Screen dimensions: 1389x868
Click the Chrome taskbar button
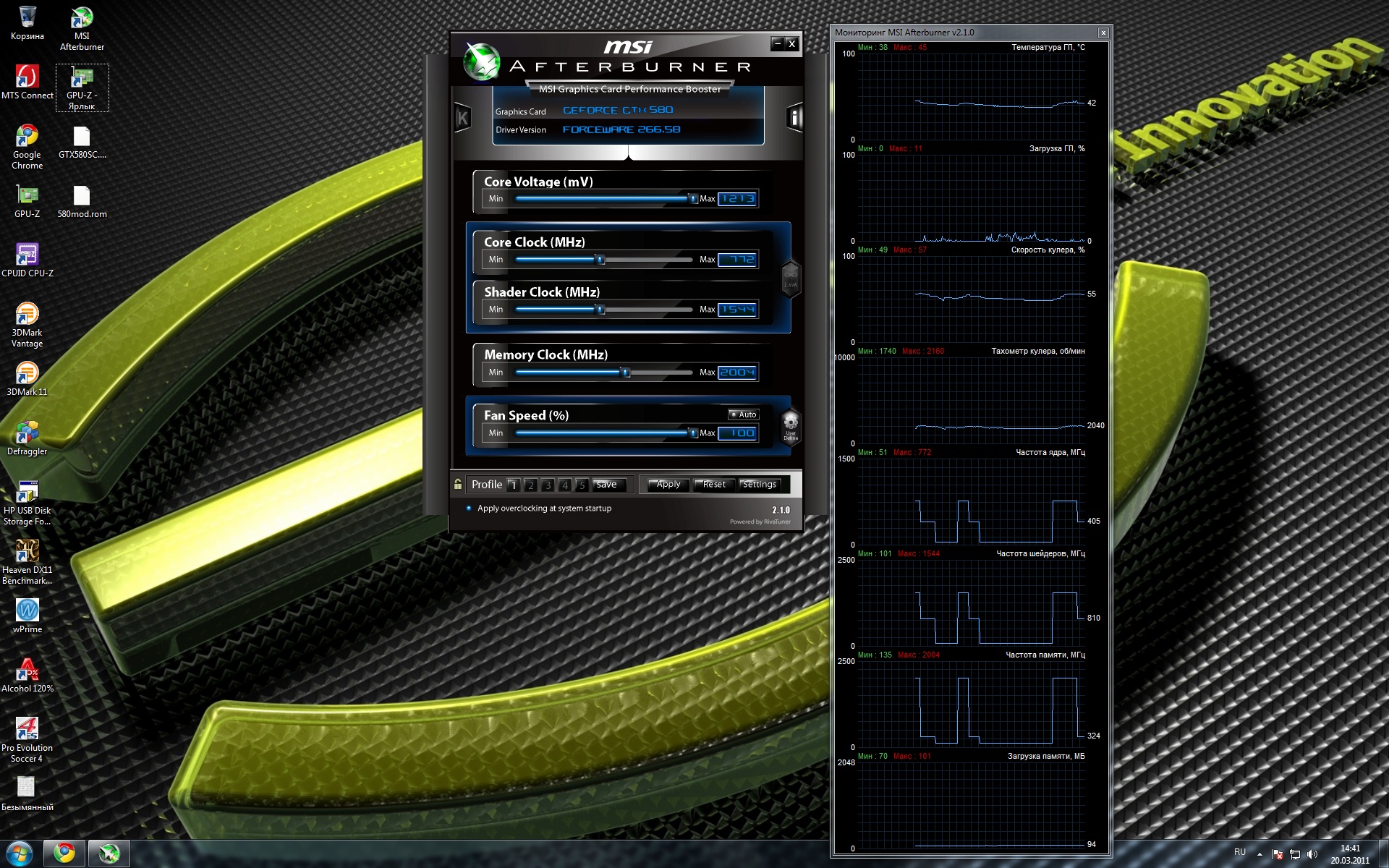pos(64,854)
